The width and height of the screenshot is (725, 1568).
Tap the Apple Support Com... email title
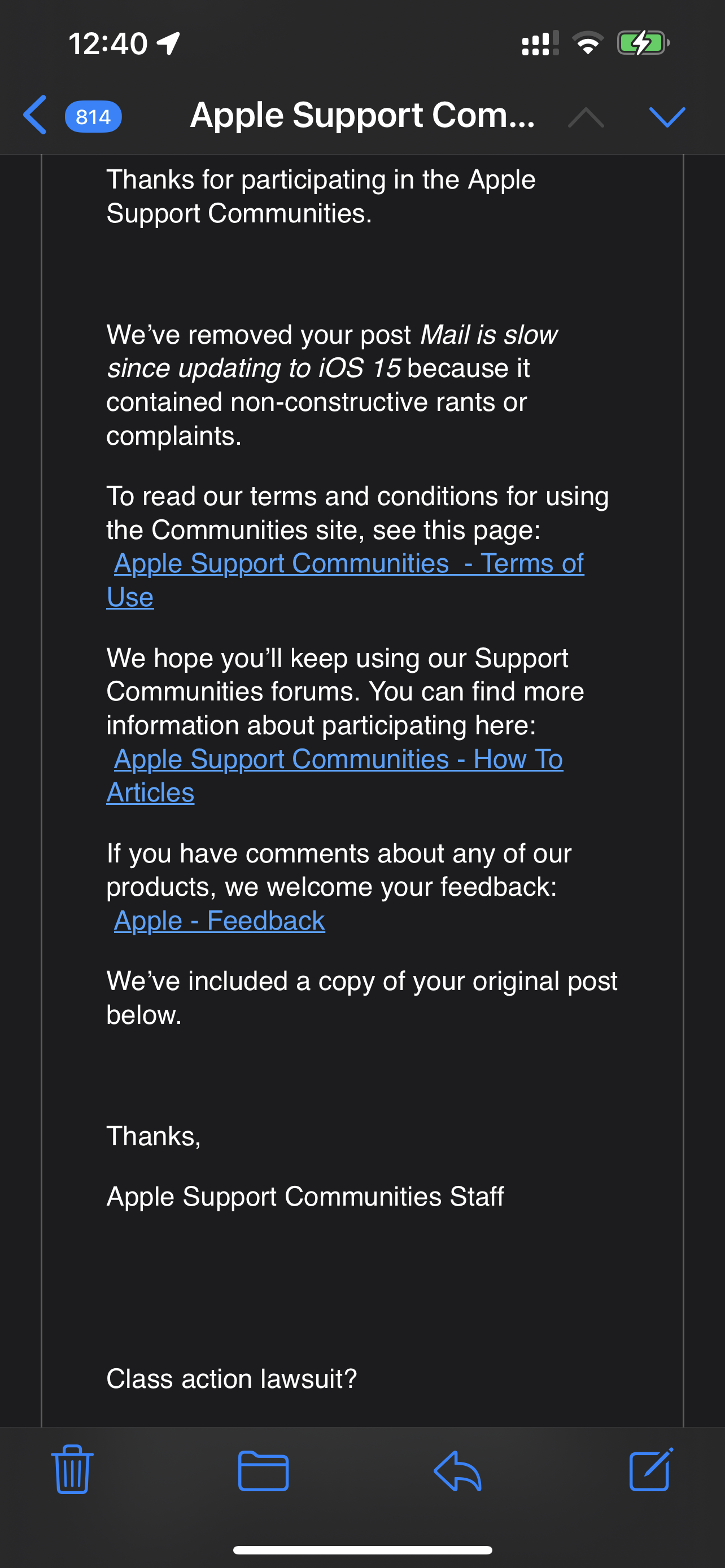pyautogui.click(x=362, y=115)
